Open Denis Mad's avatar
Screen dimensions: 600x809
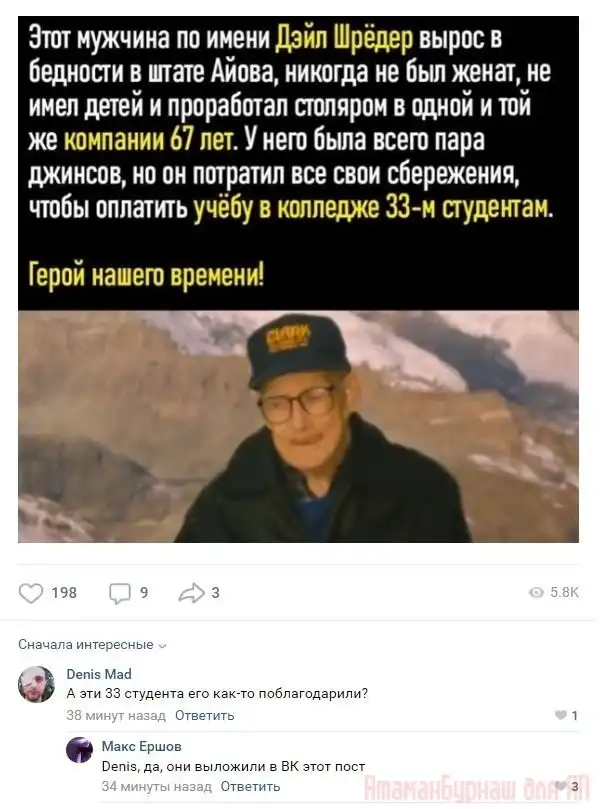tap(36, 684)
